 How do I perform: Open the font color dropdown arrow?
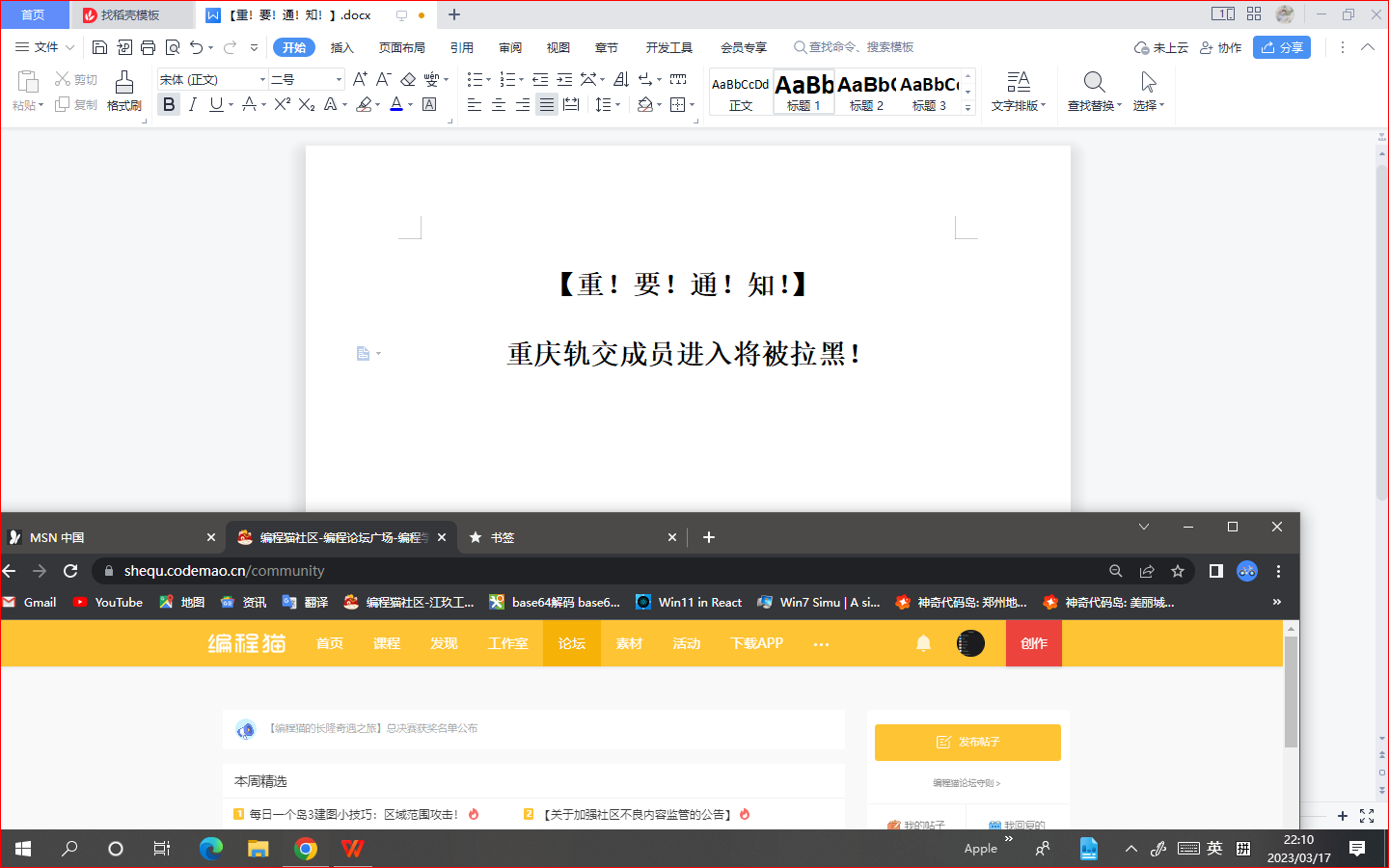pyautogui.click(x=410, y=105)
